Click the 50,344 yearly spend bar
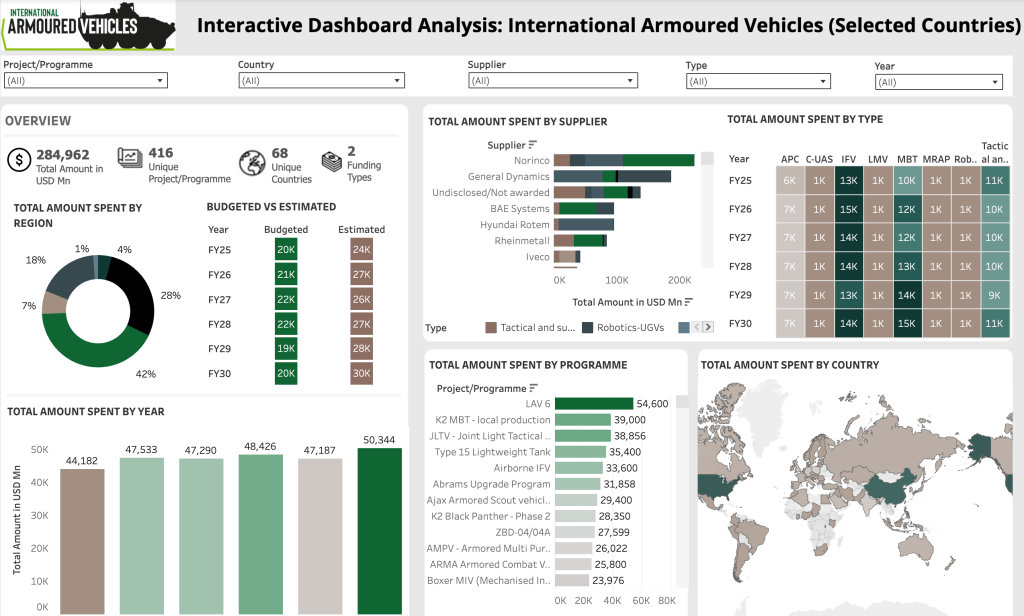Image resolution: width=1024 pixels, height=616 pixels. [379, 531]
